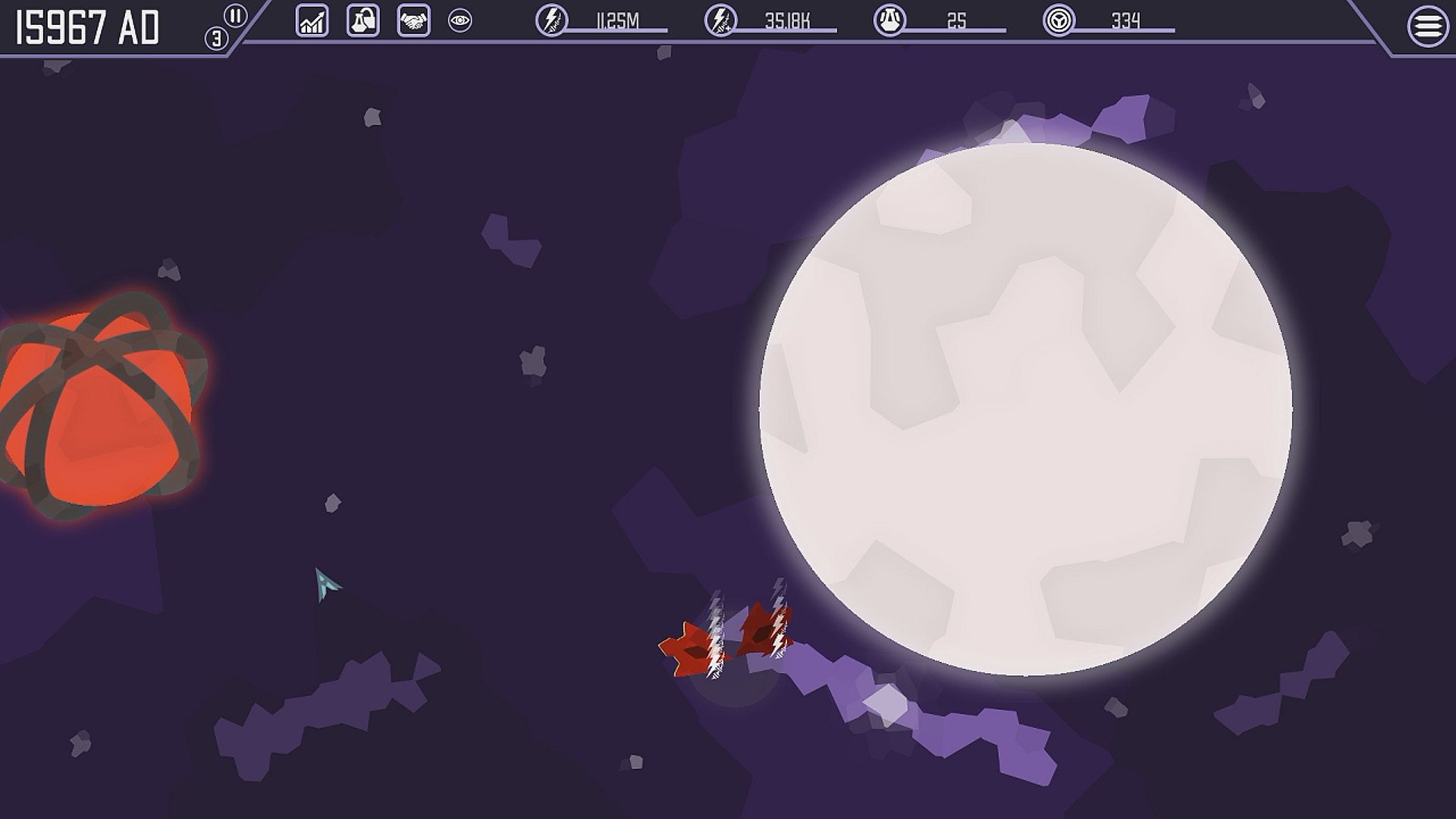Open the hamburger main menu
Image resolution: width=1456 pixels, height=819 pixels.
(x=1427, y=27)
